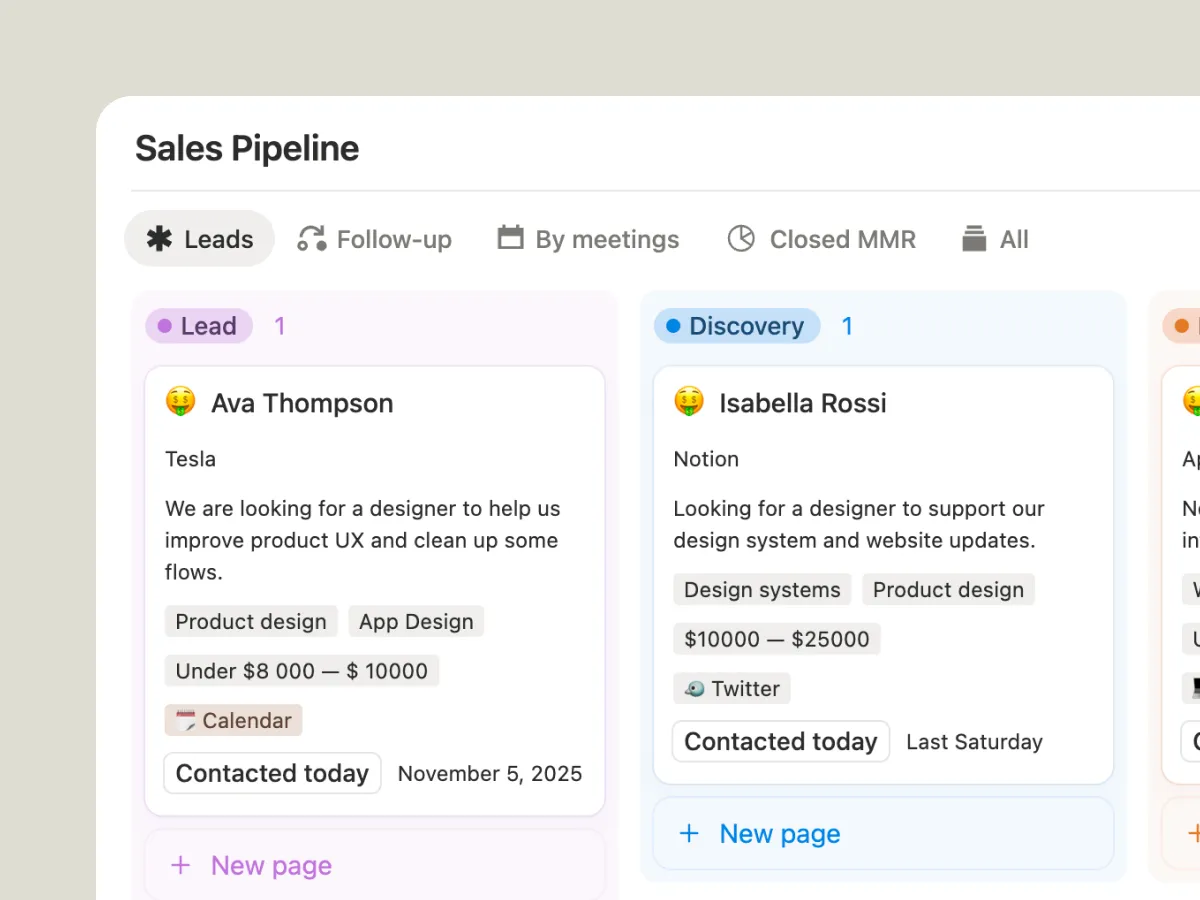
Task: Click the By meetings calendar icon
Action: click(x=511, y=238)
